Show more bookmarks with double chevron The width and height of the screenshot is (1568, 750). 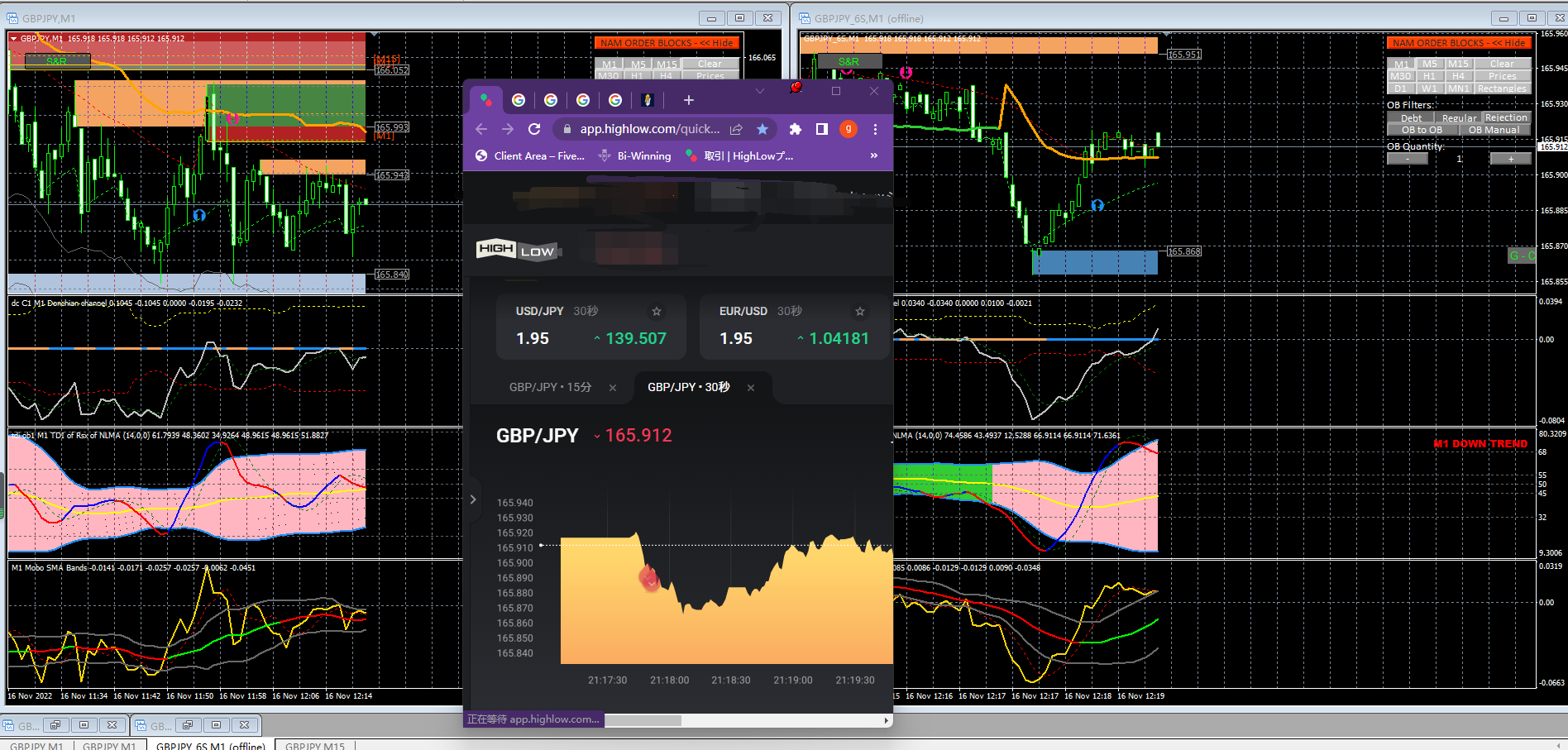tap(874, 155)
